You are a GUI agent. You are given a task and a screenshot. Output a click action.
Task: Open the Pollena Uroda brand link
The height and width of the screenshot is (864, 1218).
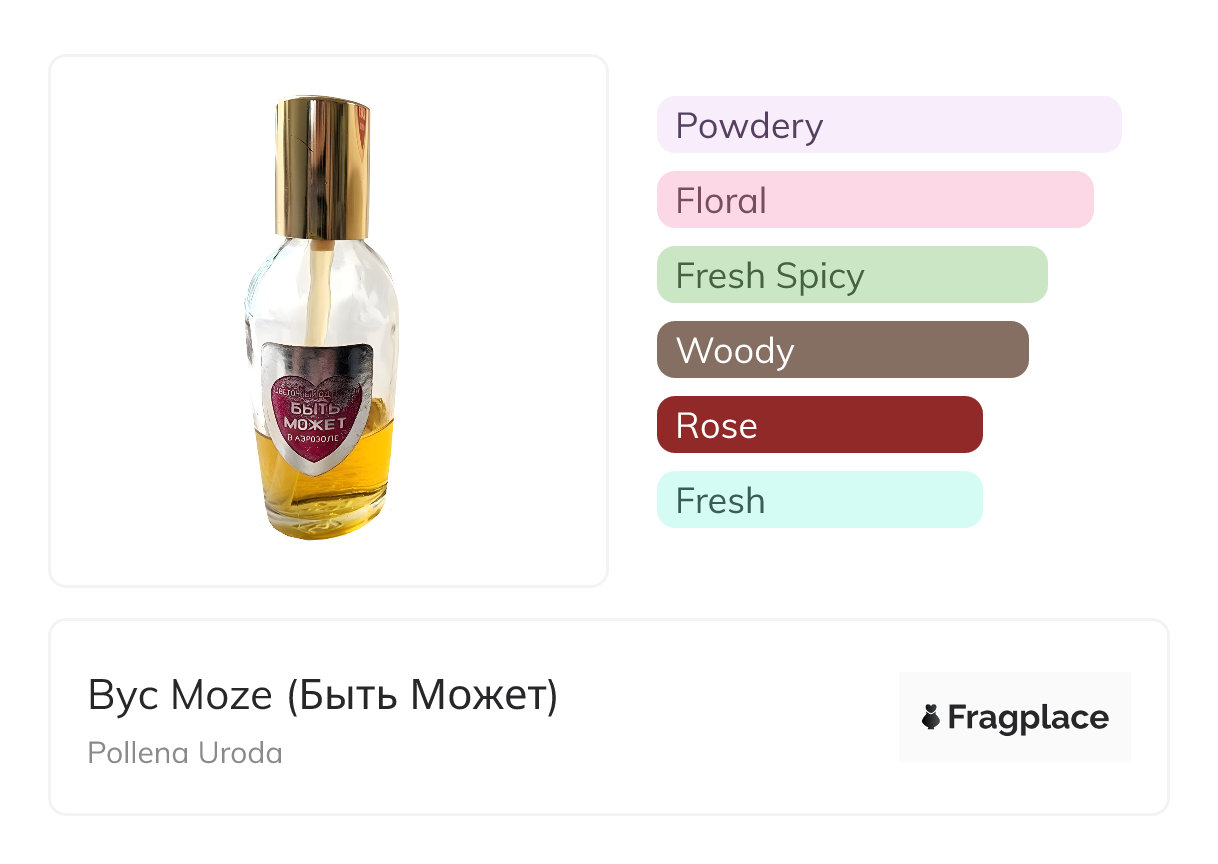click(185, 753)
